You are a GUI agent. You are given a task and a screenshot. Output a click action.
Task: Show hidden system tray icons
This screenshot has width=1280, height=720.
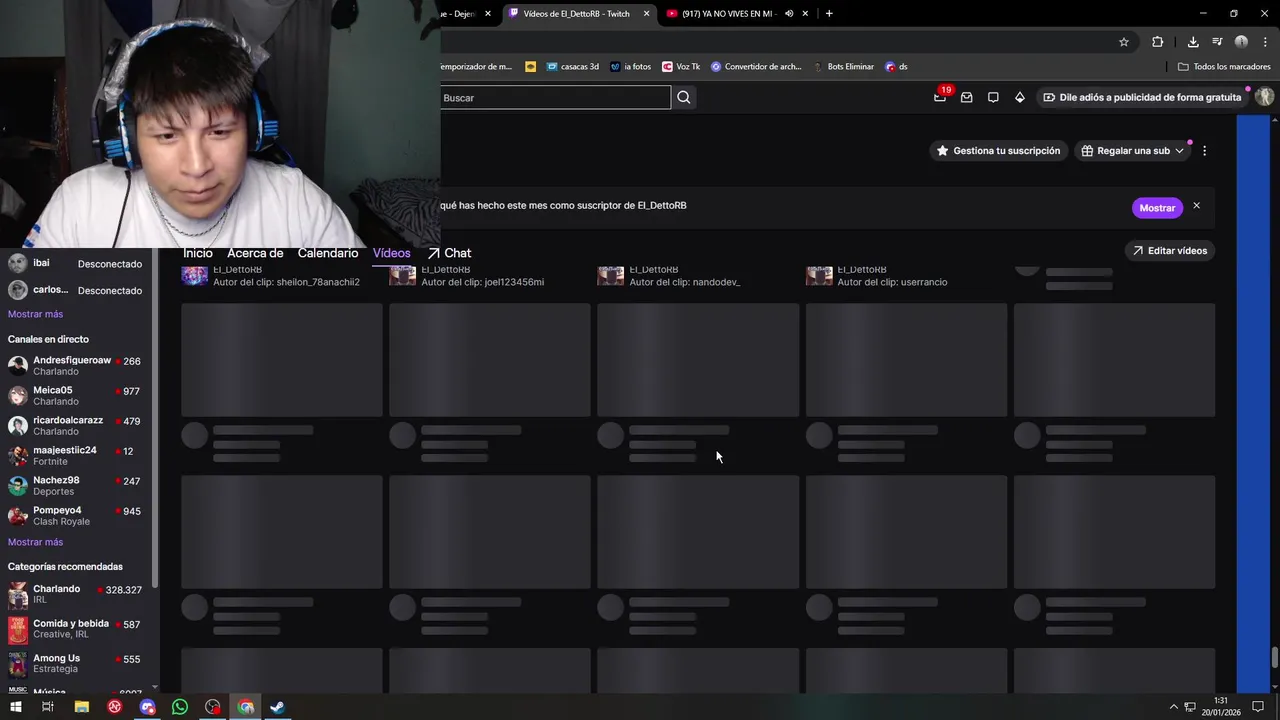pos(1174,707)
